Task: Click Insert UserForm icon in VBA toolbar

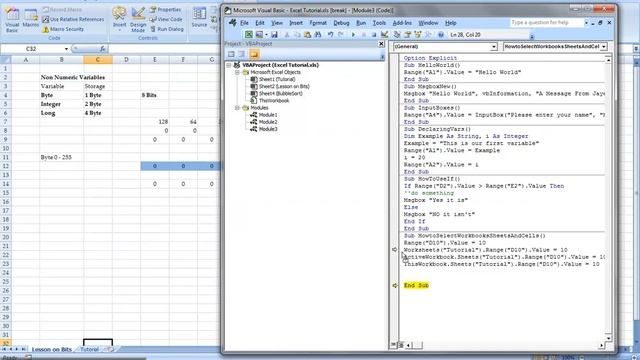Action: pyautogui.click(x=259, y=35)
